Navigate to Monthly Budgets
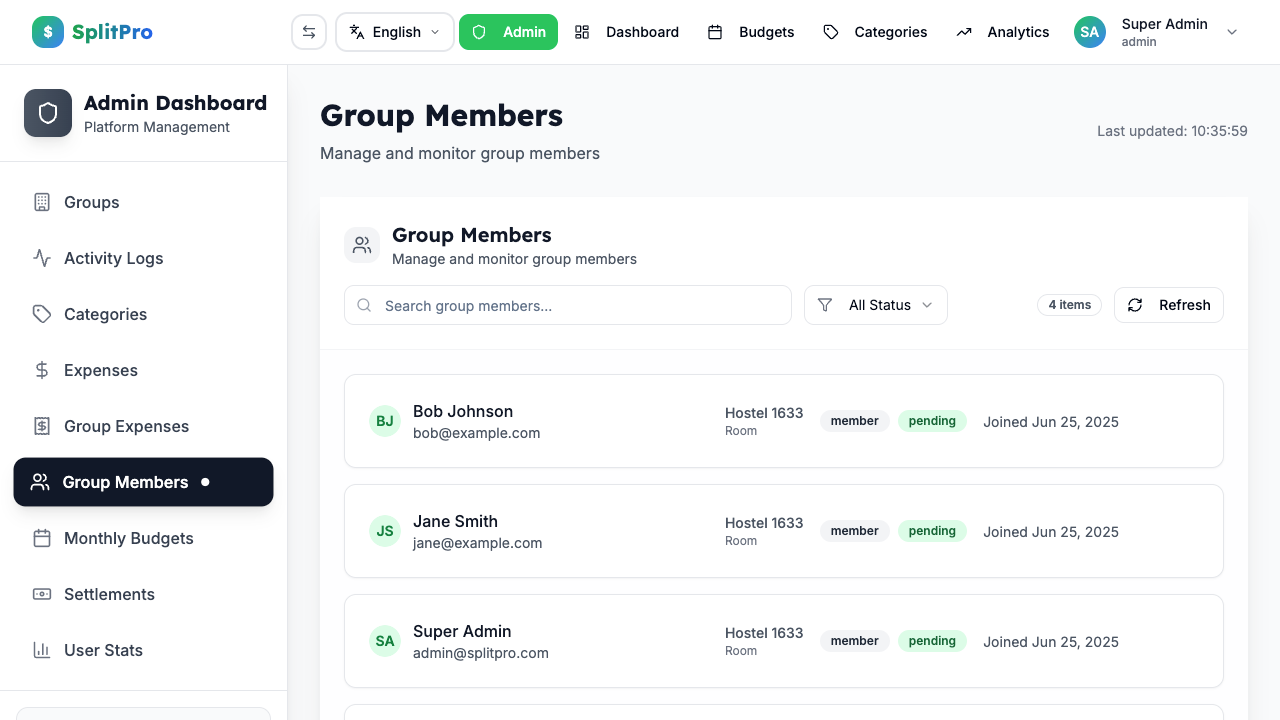The width and height of the screenshot is (1280, 720). (x=128, y=538)
